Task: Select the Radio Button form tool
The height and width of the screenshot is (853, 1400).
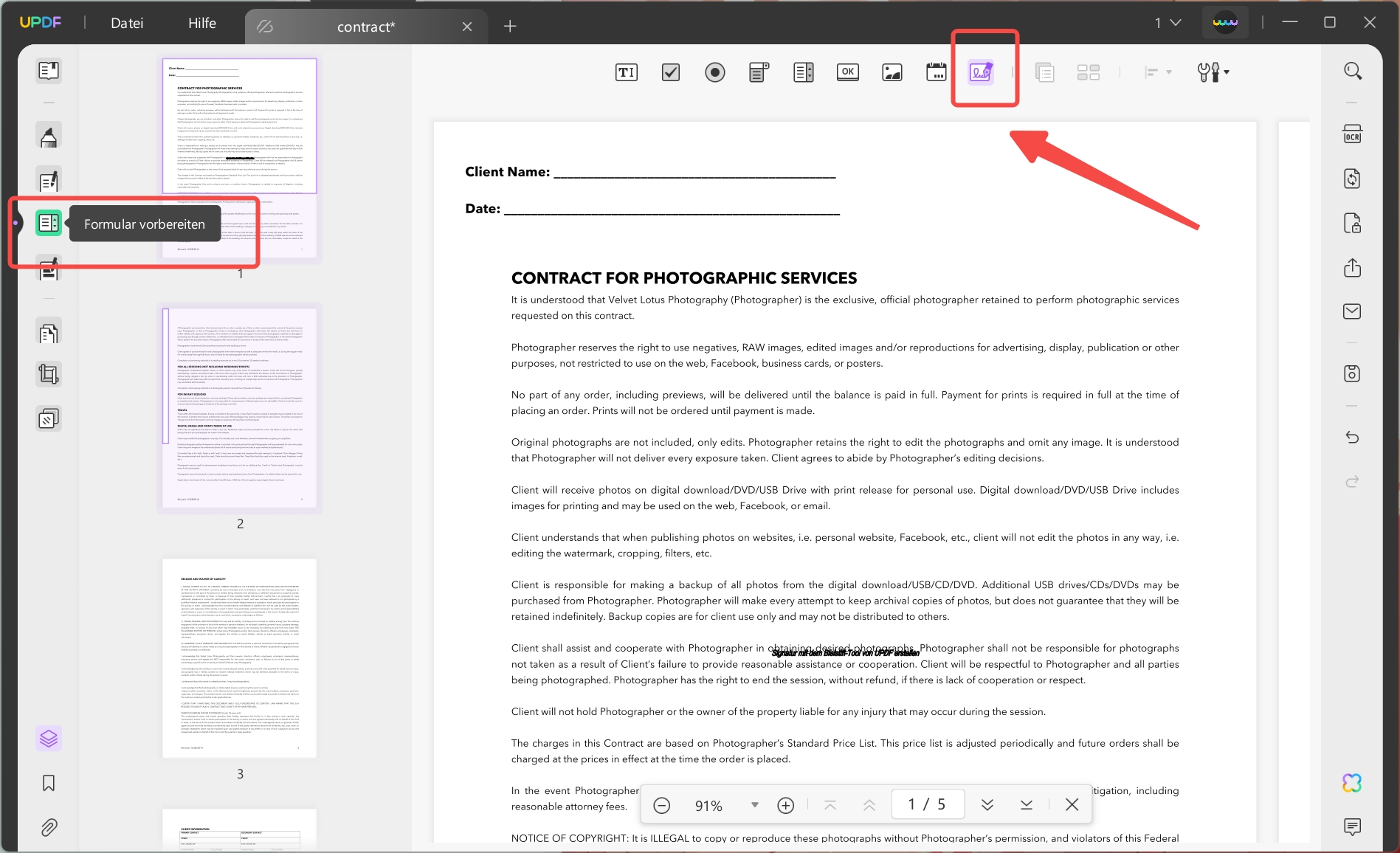Action: click(714, 72)
